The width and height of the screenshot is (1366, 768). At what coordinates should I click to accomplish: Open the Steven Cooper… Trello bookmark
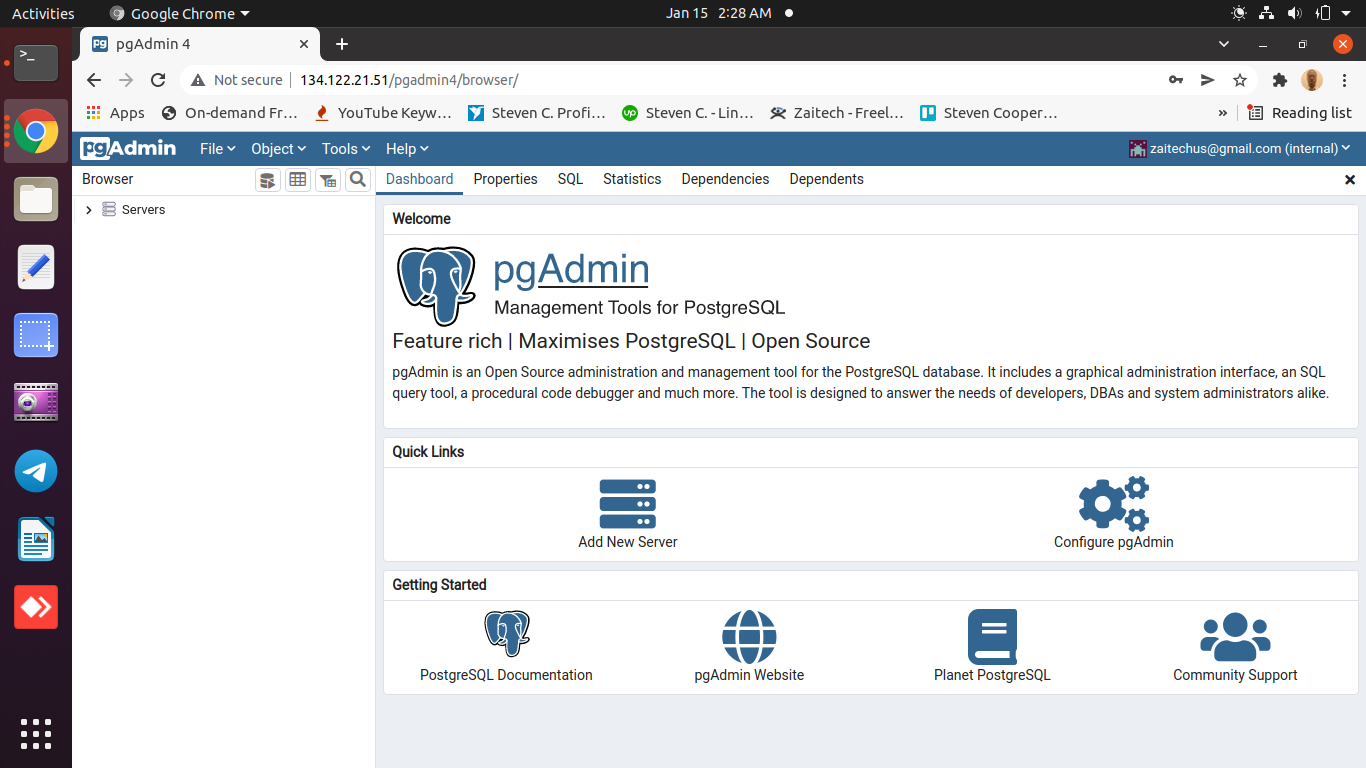click(989, 113)
